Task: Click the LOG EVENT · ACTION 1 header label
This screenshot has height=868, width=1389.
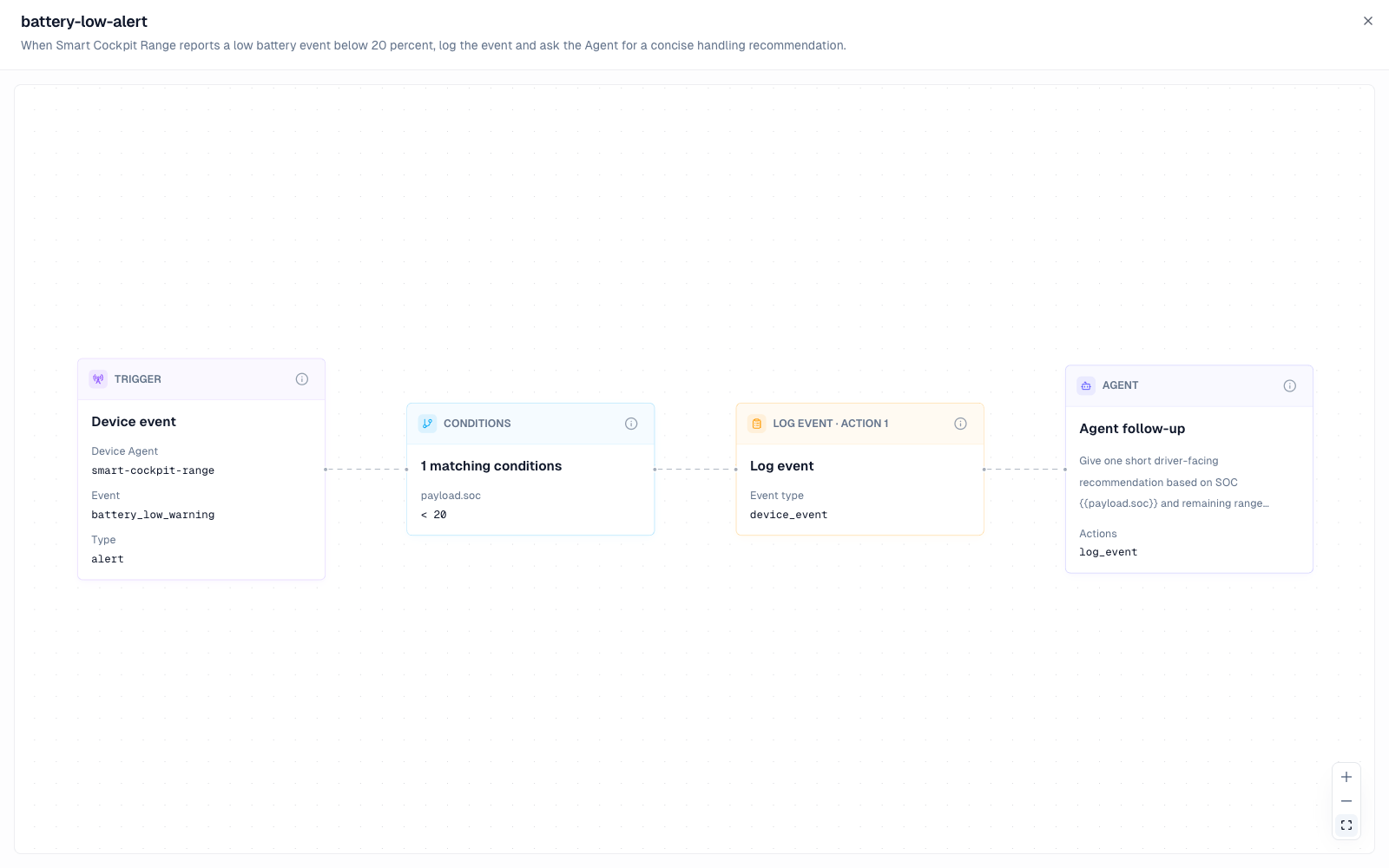Action: click(x=831, y=424)
